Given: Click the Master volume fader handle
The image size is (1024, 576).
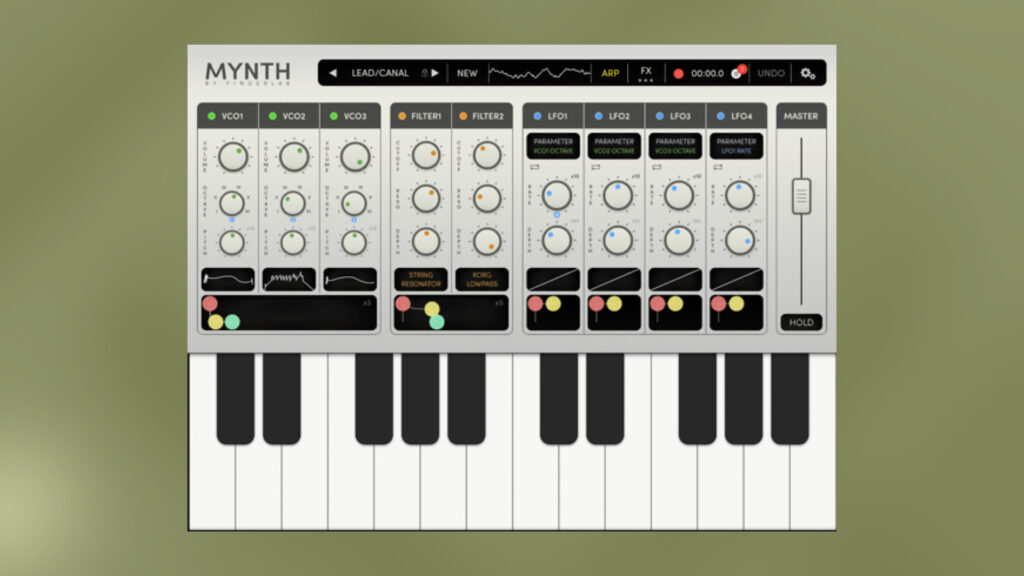Looking at the screenshot, I should 801,195.
